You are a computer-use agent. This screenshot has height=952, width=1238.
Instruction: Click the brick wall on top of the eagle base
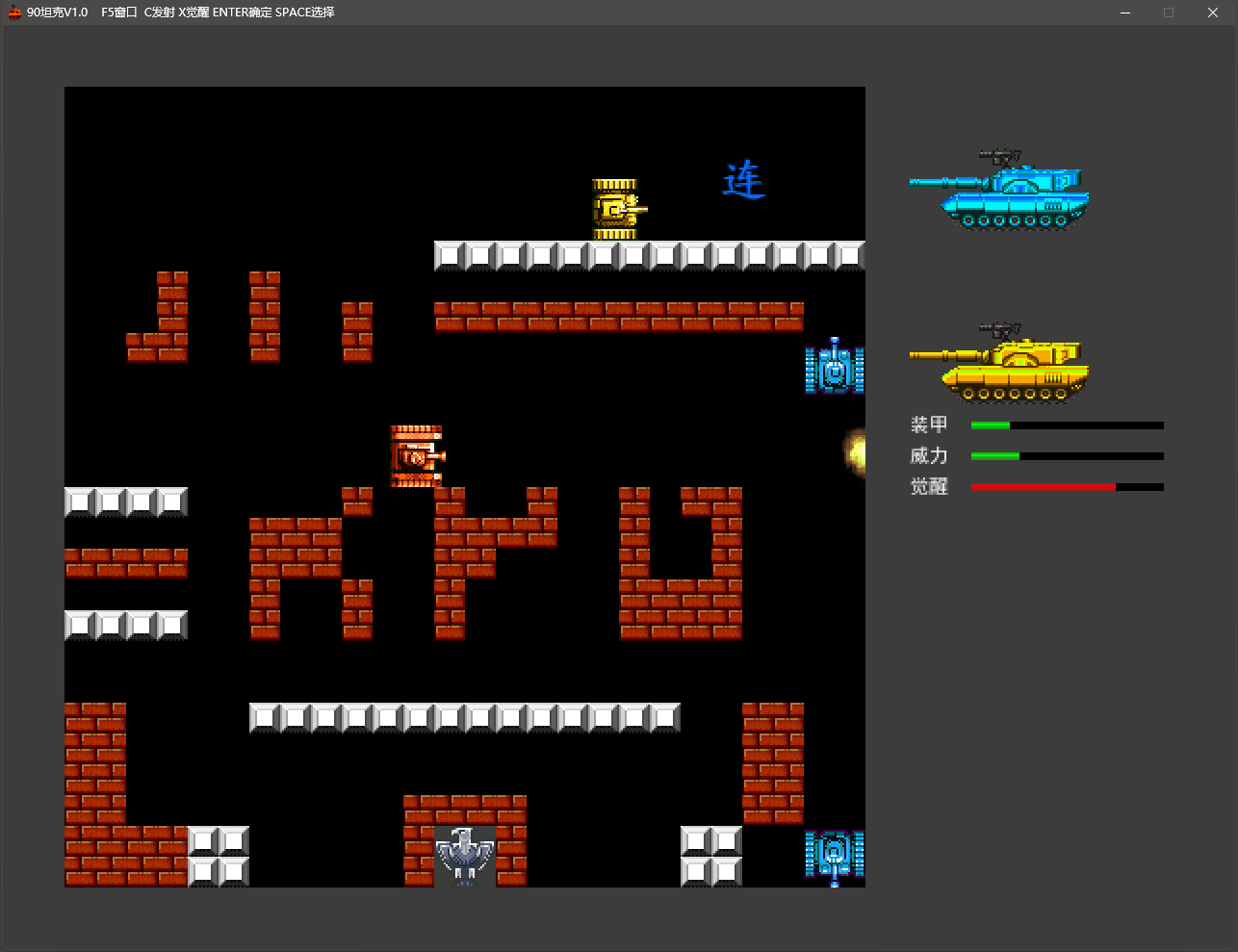(x=465, y=810)
